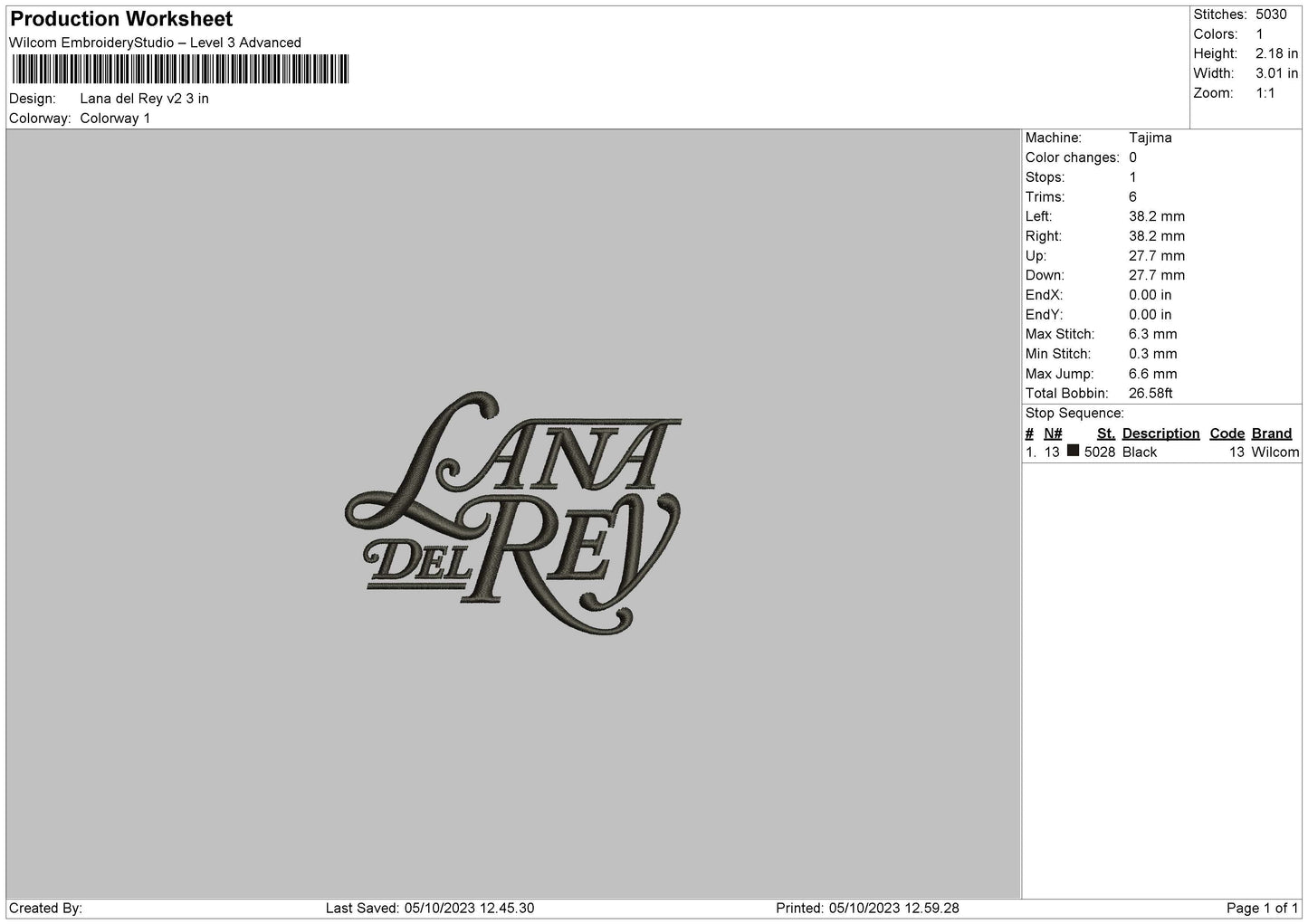Select the Height value 2.18 in
Viewport: 1308px width, 924px height.
[x=1276, y=54]
